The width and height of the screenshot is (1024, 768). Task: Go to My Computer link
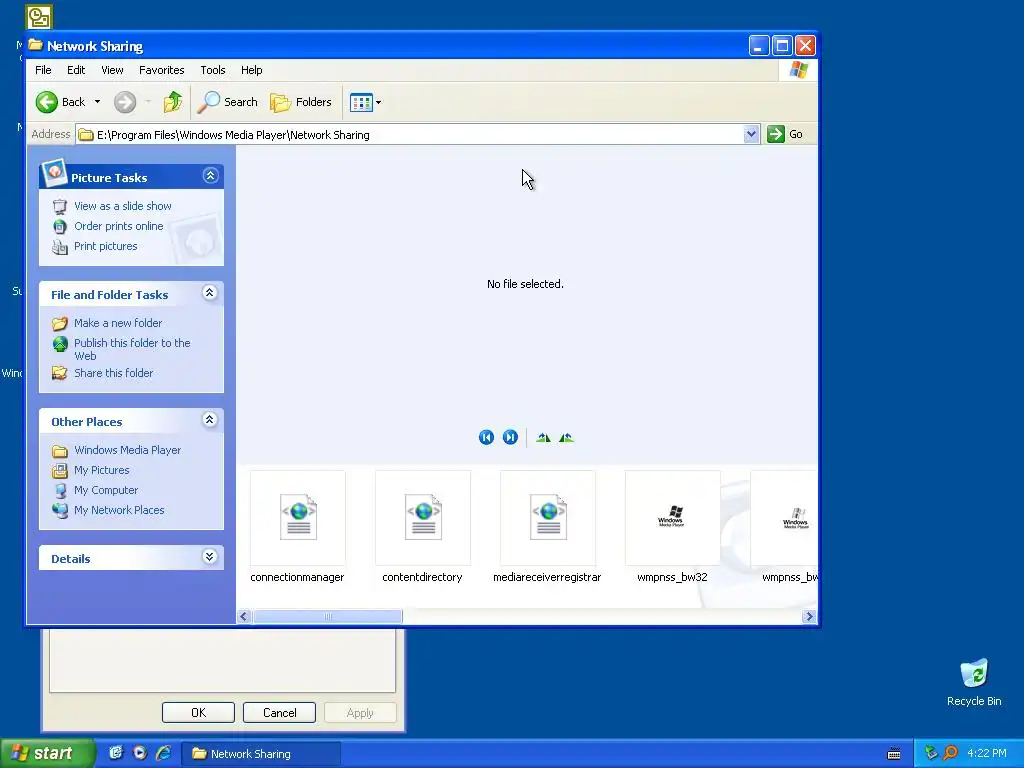point(106,490)
